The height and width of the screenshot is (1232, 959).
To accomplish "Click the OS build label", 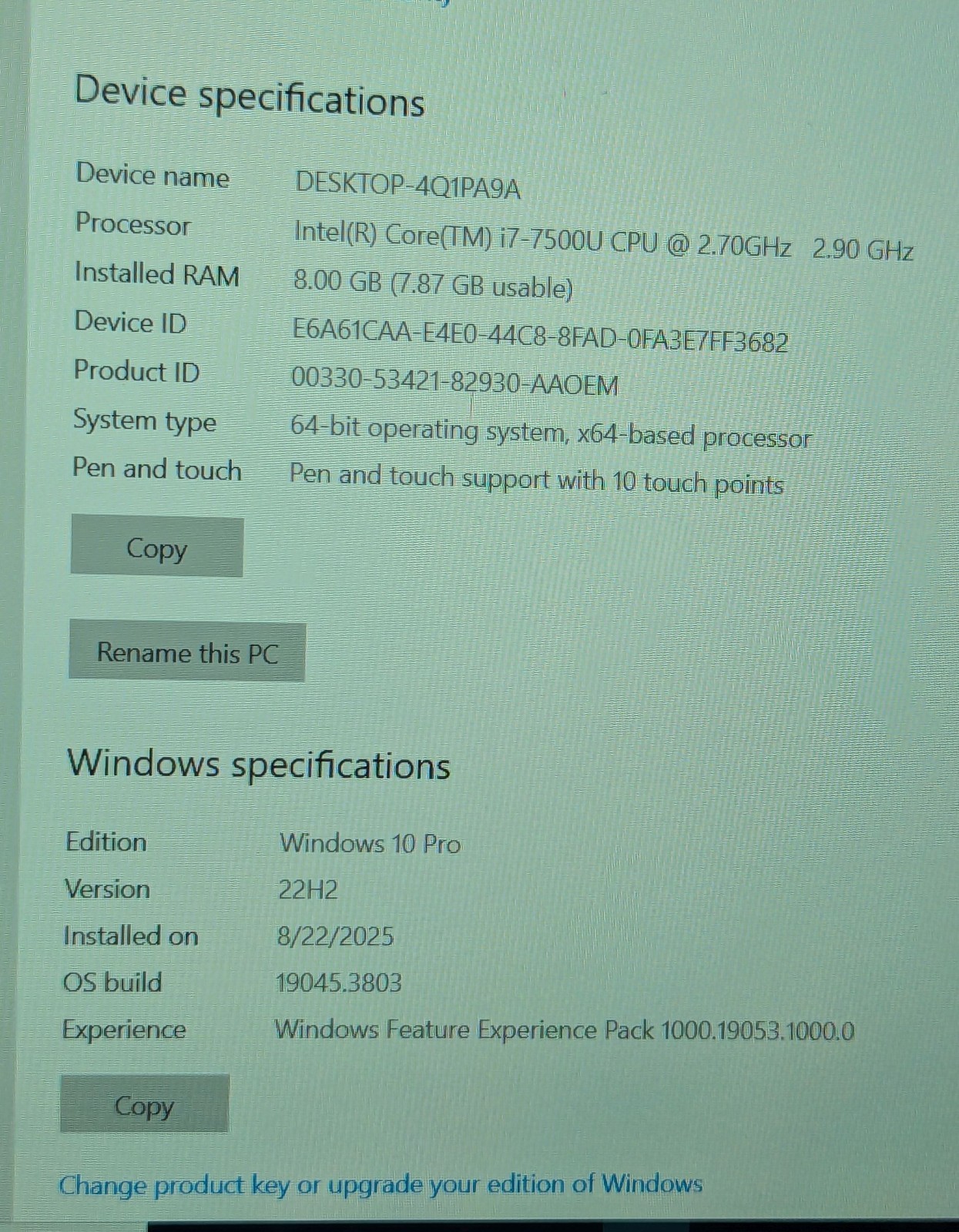I will 112,983.
